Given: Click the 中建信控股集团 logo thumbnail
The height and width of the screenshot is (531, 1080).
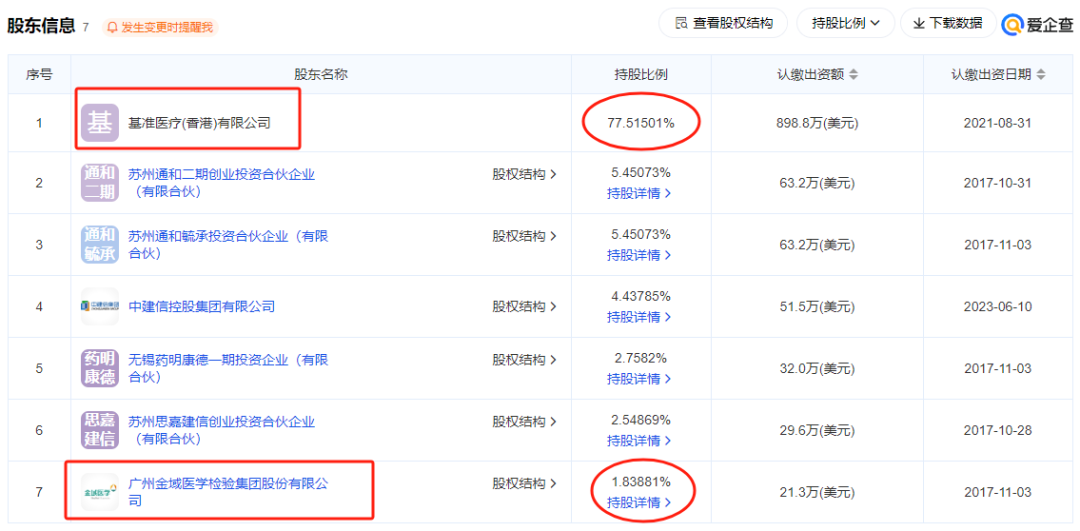Looking at the screenshot, I should pyautogui.click(x=100, y=307).
